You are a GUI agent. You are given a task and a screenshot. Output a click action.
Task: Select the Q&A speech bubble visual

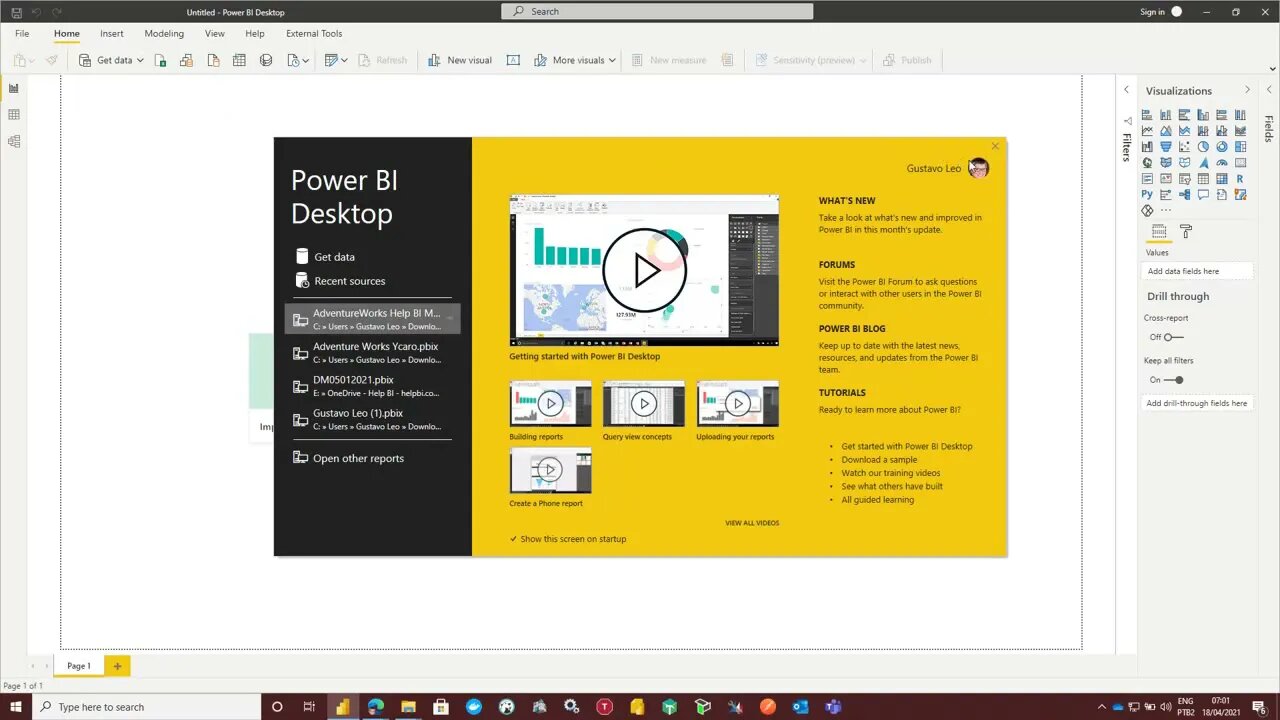(1203, 194)
